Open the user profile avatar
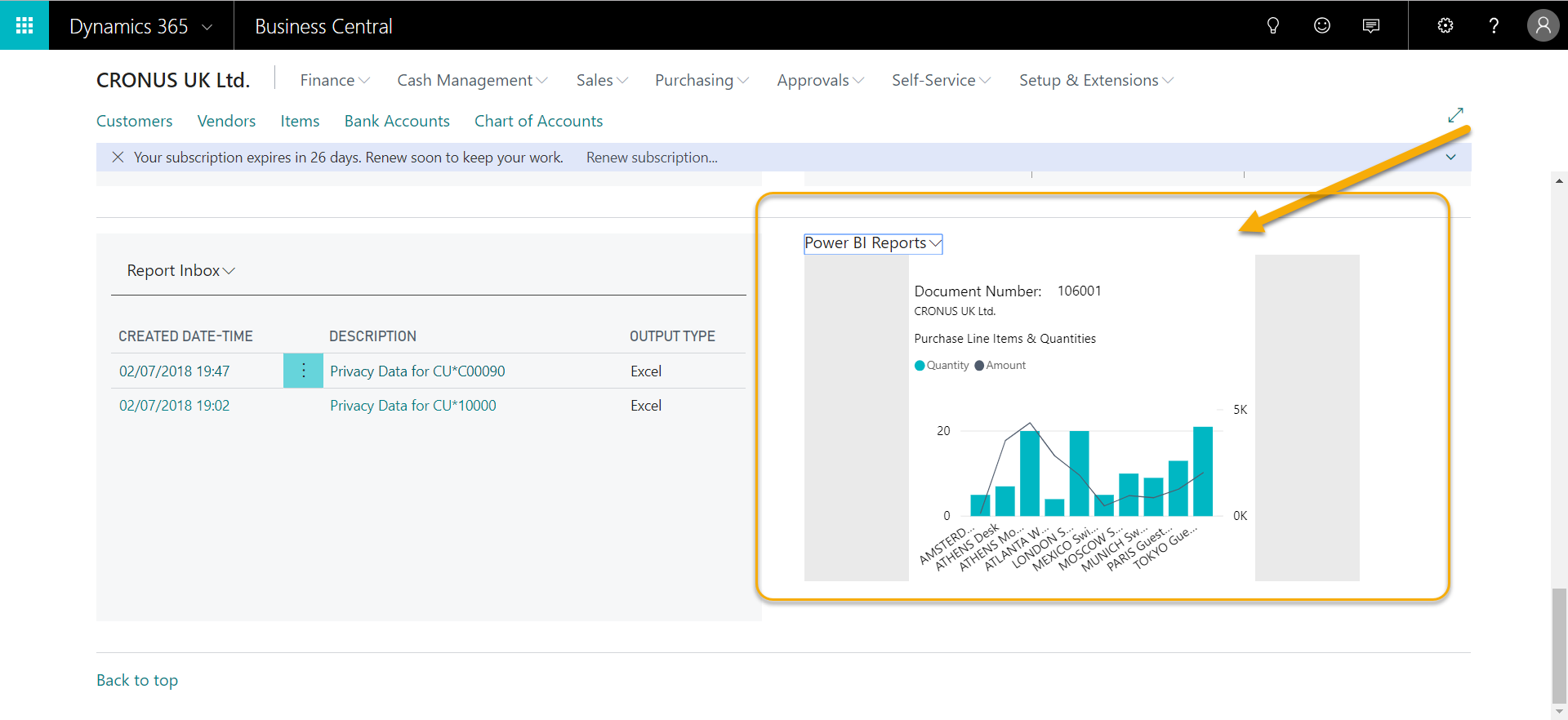 [1543, 26]
